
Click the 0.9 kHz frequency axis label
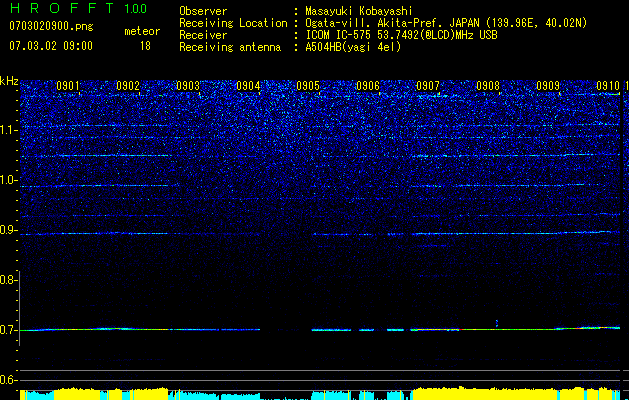point(9,230)
